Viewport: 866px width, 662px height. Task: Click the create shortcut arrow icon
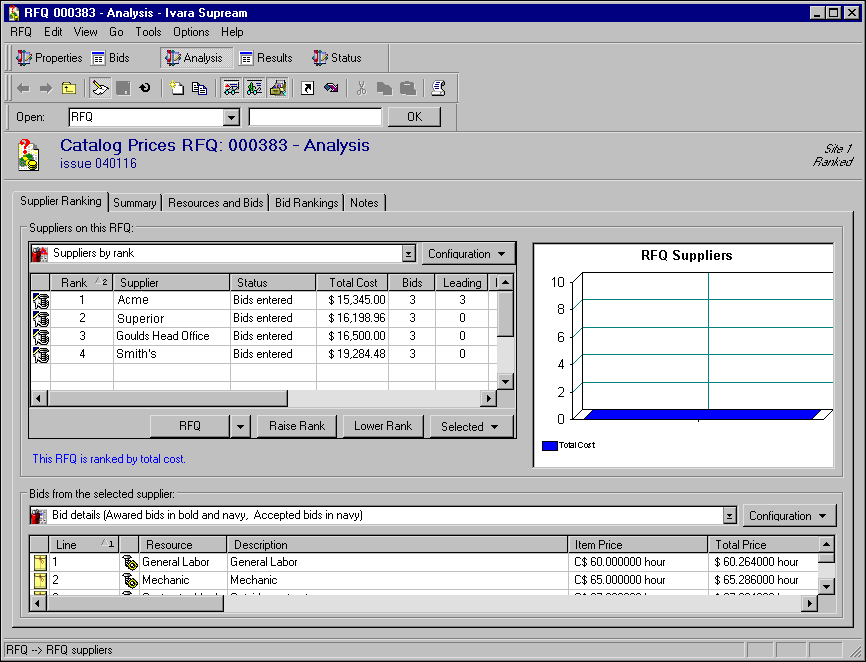point(308,88)
